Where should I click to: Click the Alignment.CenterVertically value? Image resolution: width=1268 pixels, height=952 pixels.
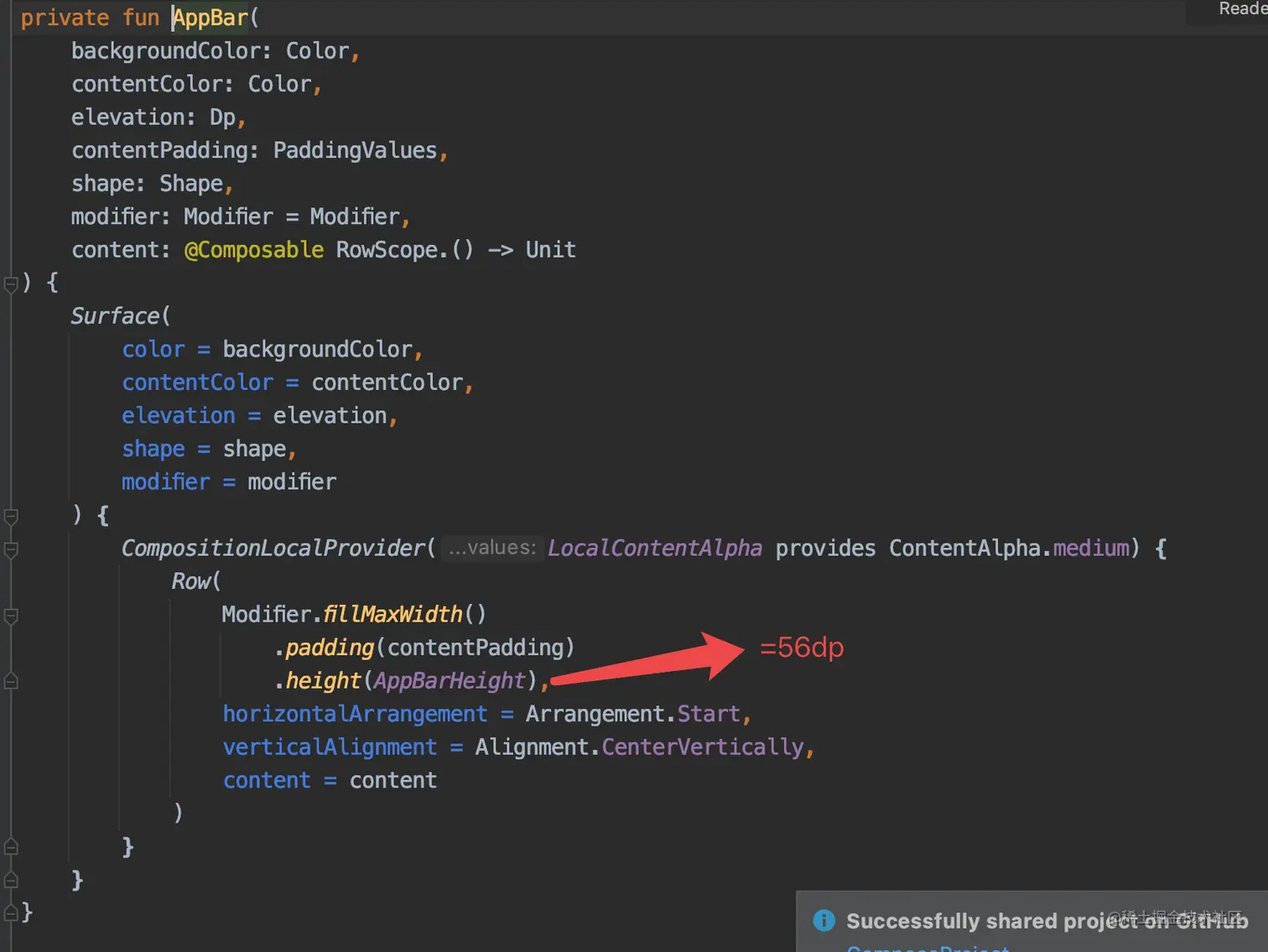click(x=639, y=747)
